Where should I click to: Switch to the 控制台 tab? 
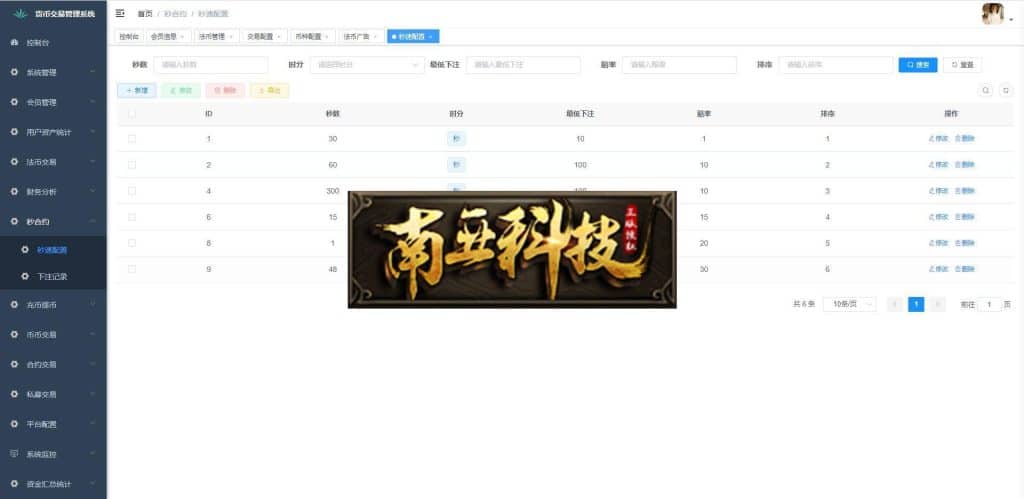(x=129, y=37)
